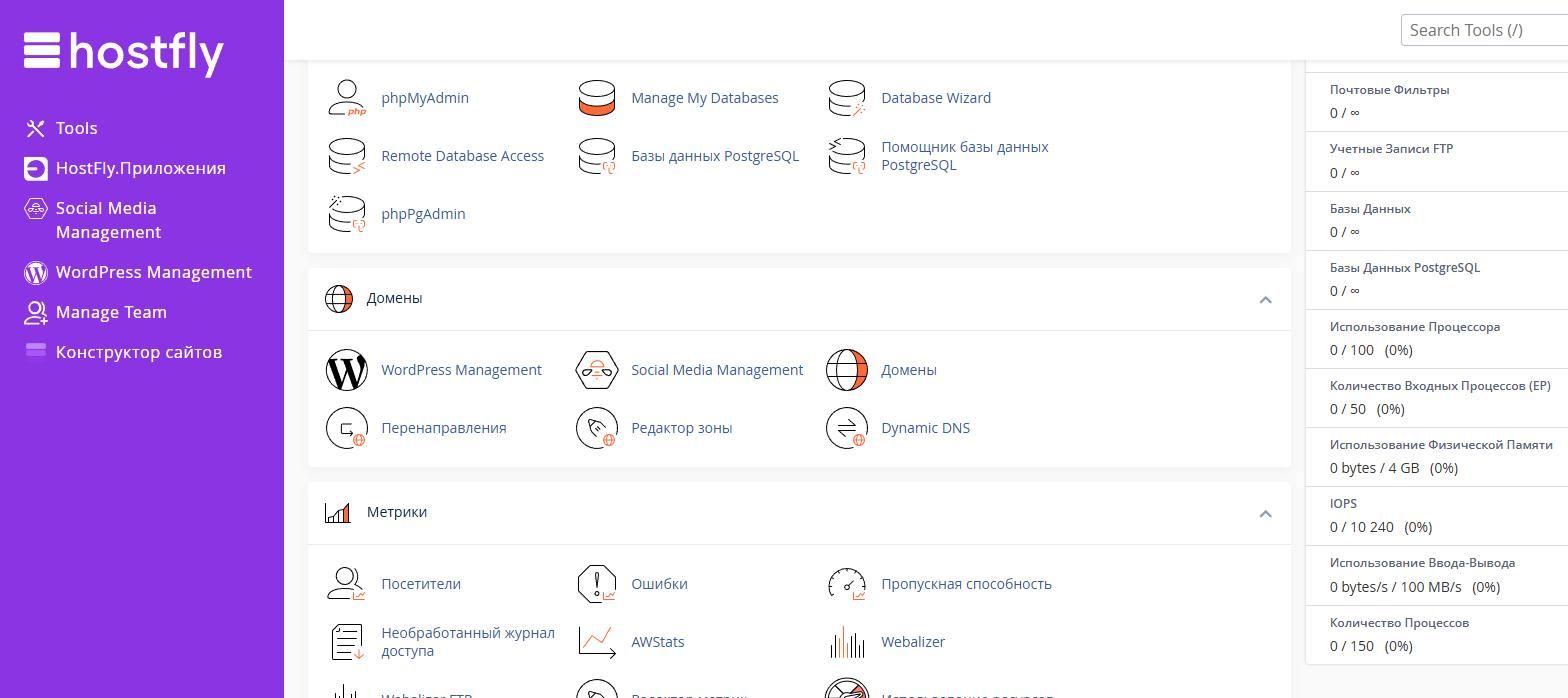Viewport: 1568px width, 698px height.
Task: Click the Почтовые Фильтры statistic label
Action: [1389, 90]
